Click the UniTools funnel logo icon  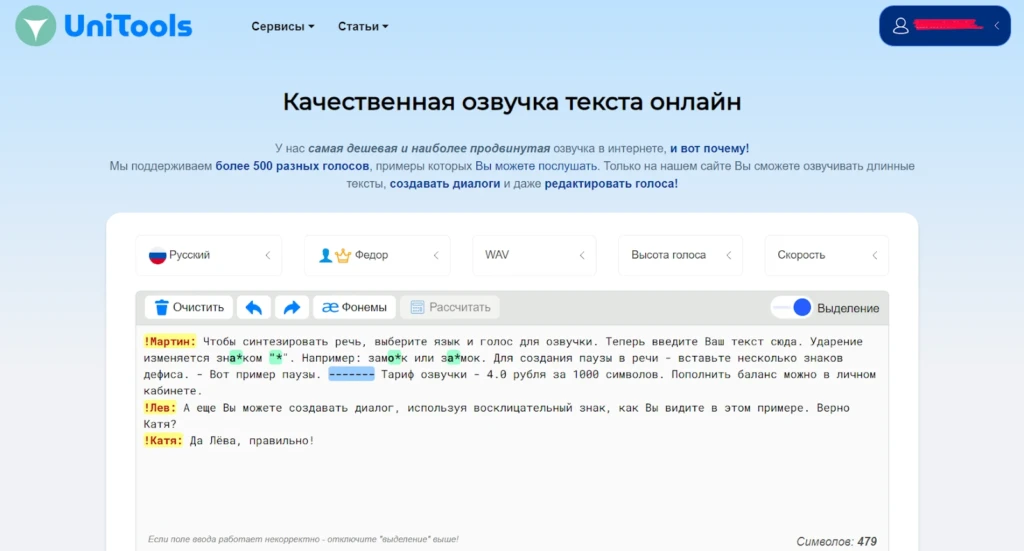point(36,26)
